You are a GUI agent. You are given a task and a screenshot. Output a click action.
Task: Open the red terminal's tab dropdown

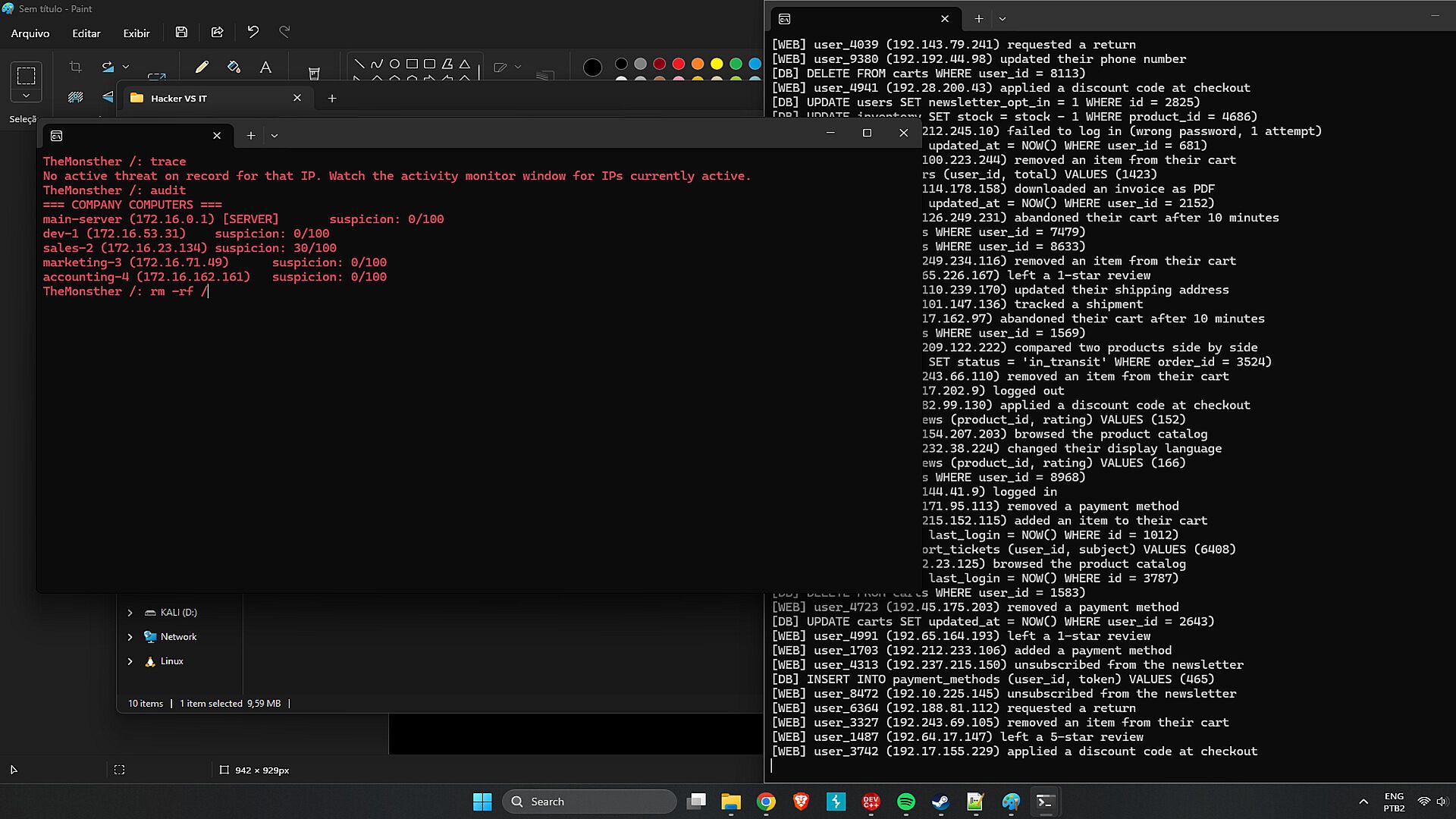pyautogui.click(x=275, y=136)
